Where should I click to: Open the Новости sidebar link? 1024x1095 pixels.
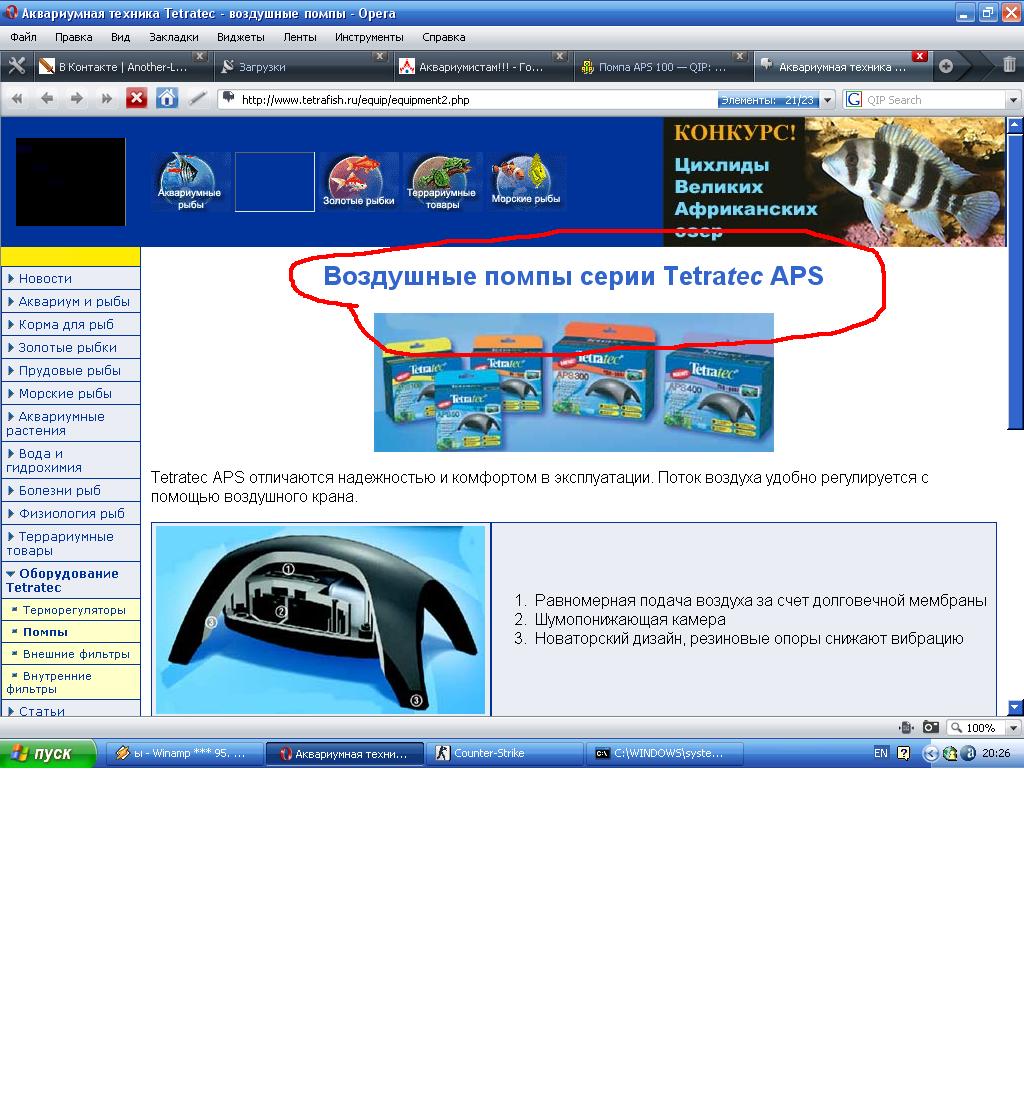click(45, 278)
